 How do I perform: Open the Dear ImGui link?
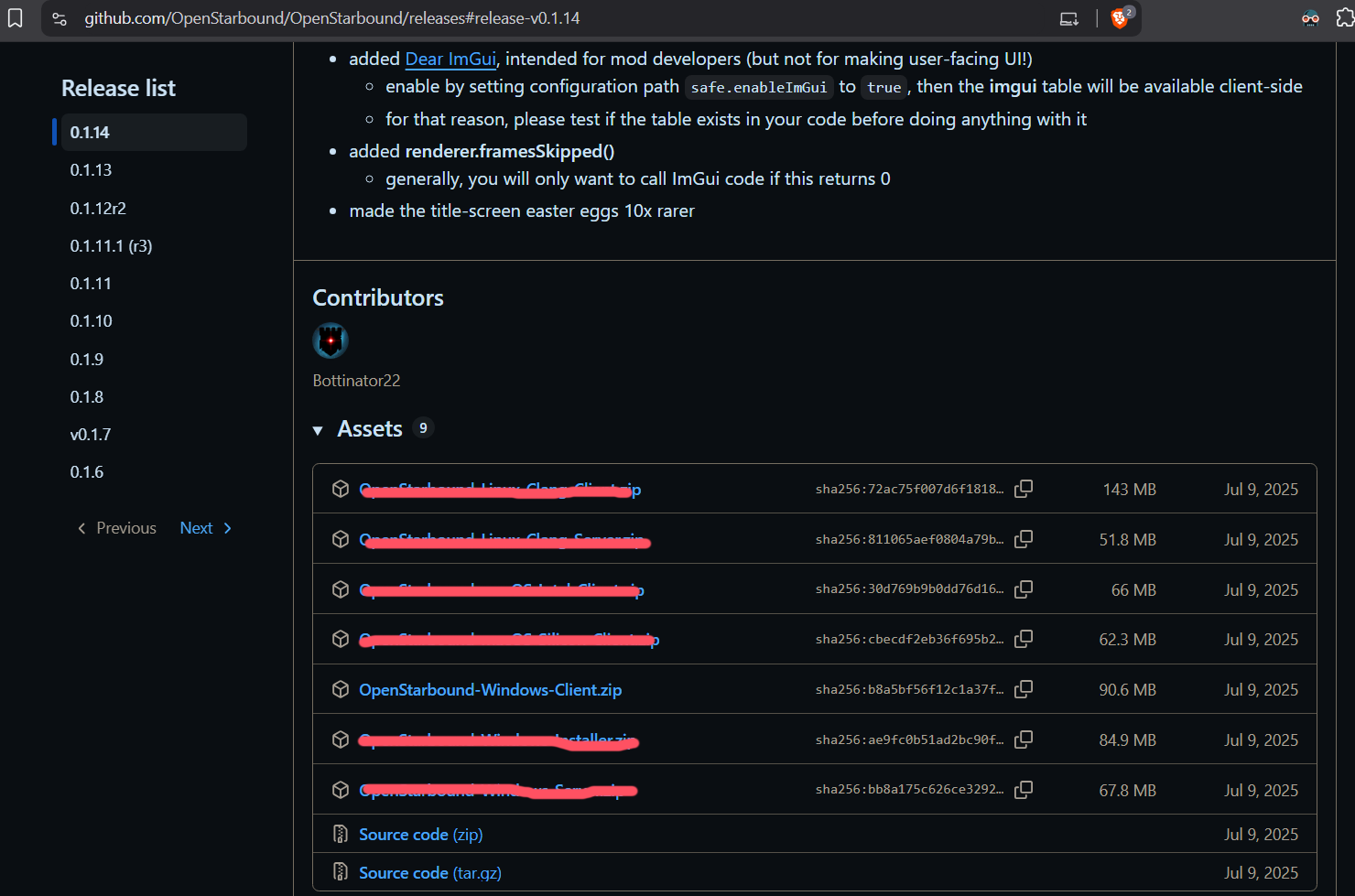450,59
